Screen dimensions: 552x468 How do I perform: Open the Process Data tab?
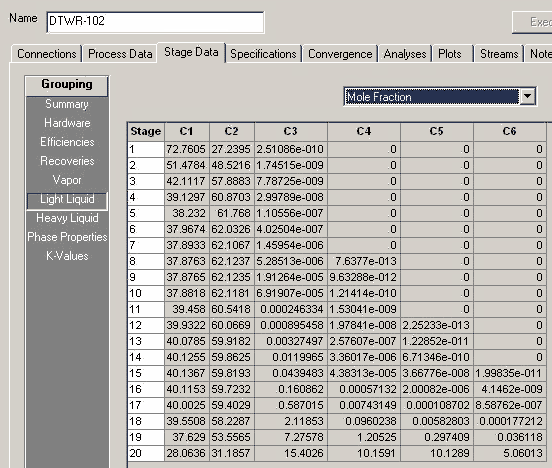120,54
